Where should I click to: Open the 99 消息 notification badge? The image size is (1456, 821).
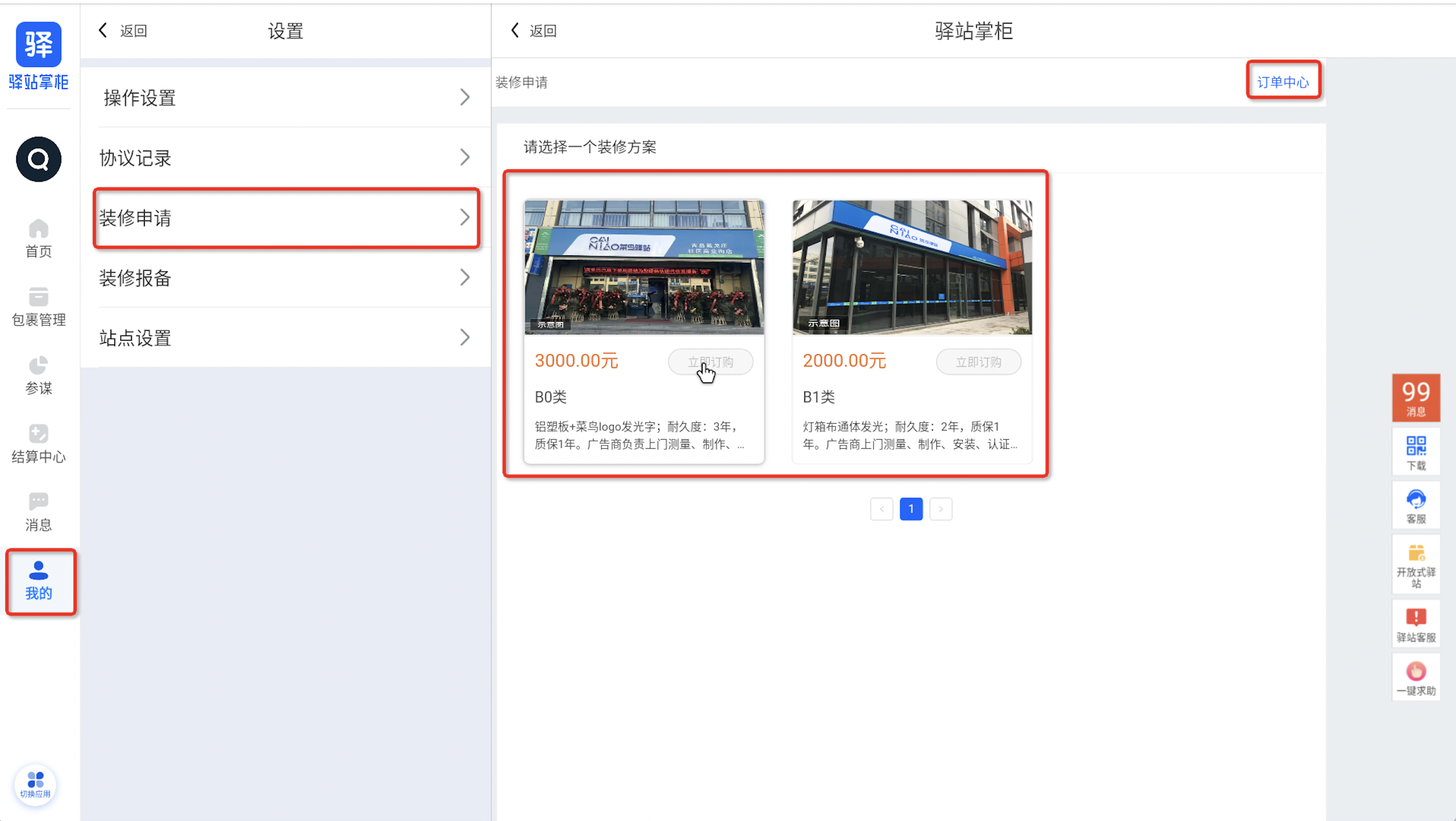pos(1416,397)
